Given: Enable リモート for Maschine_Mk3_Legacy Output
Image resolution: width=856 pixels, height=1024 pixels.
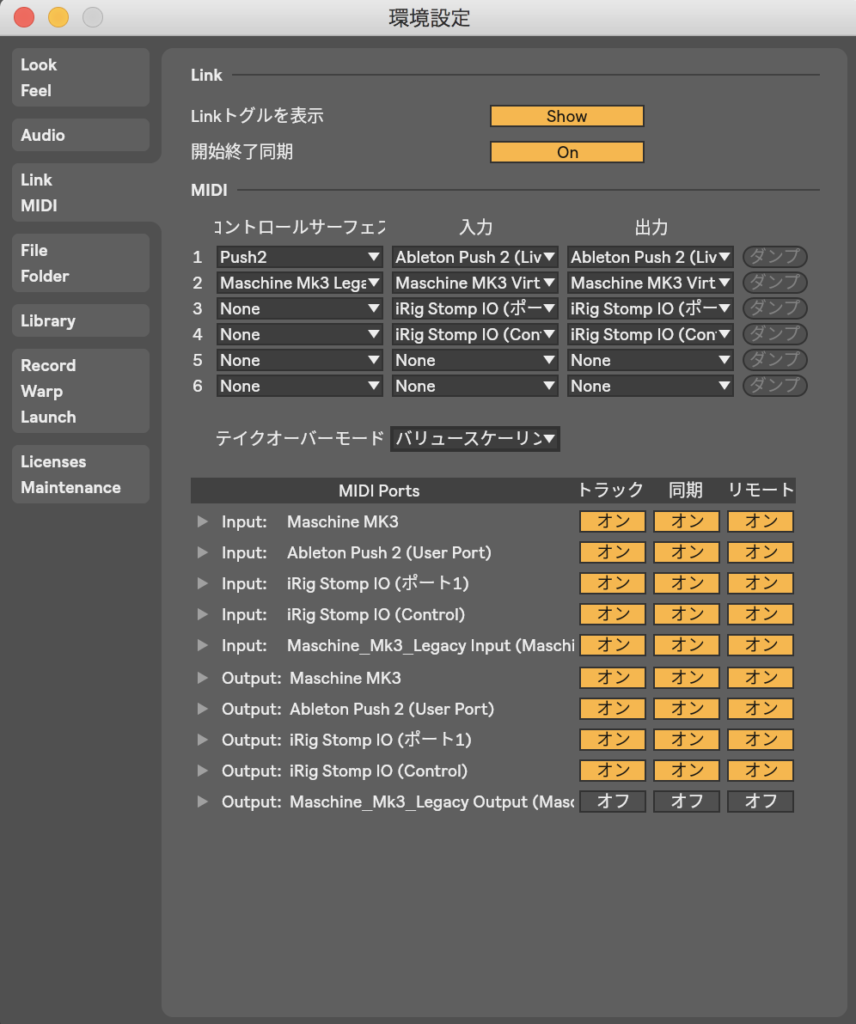Looking at the screenshot, I should coord(760,801).
